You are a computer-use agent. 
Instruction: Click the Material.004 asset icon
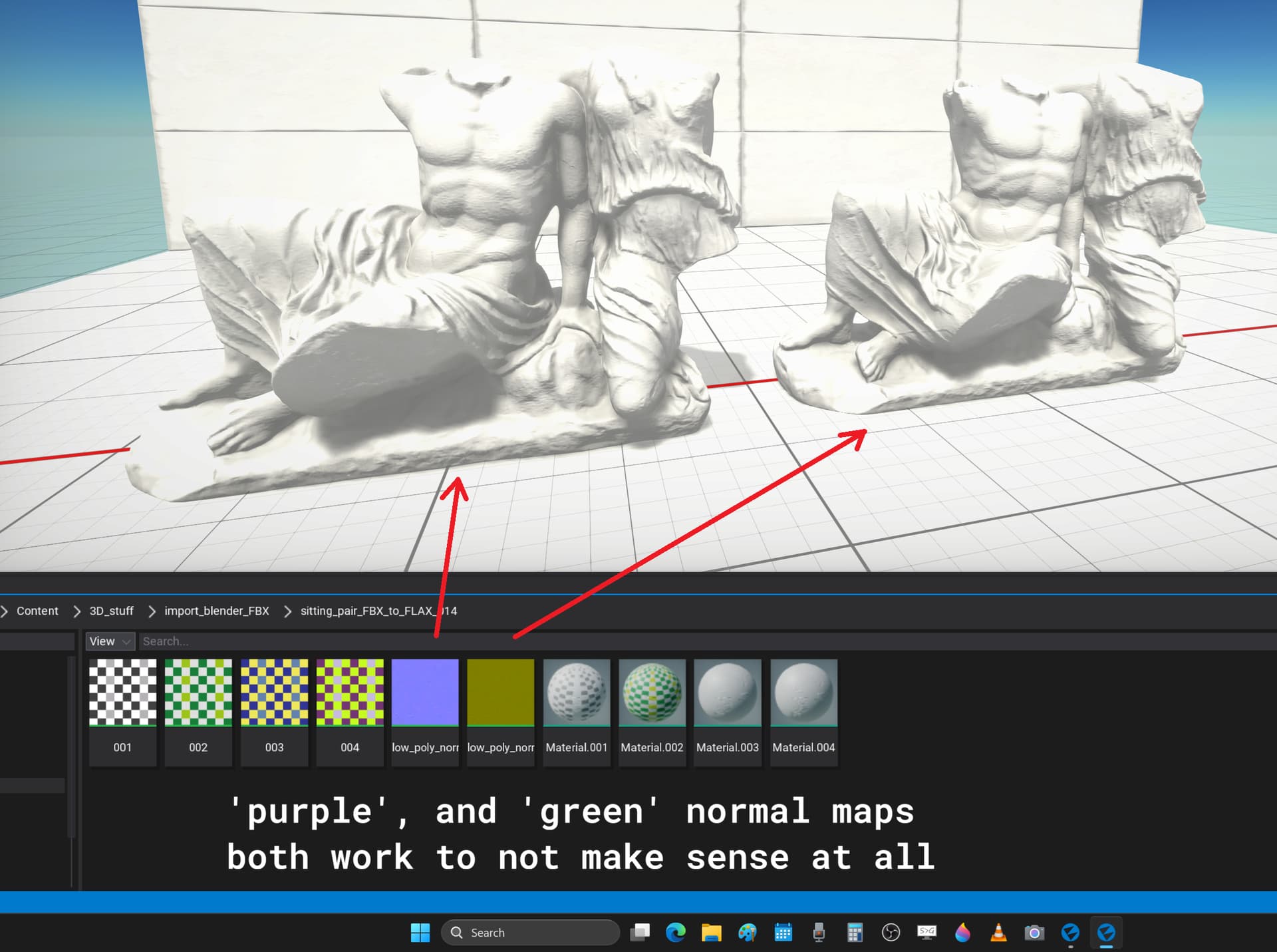(803, 693)
